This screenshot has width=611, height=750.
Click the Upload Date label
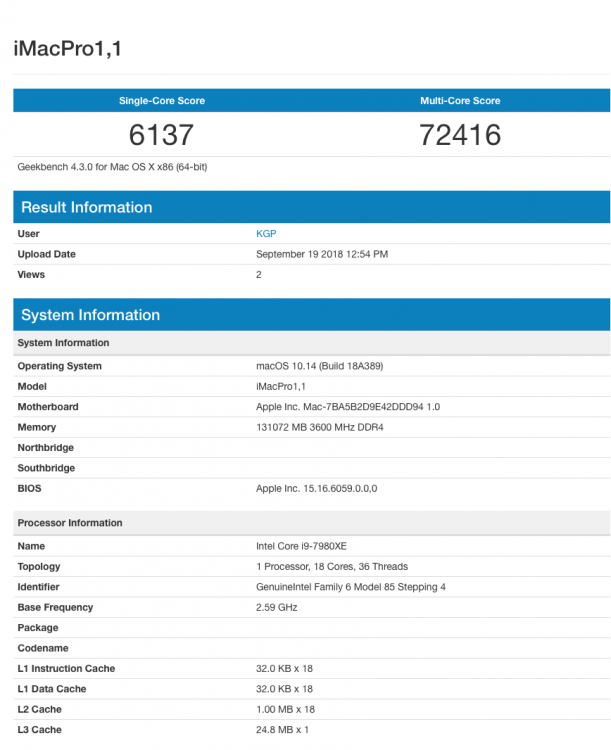tap(46, 254)
